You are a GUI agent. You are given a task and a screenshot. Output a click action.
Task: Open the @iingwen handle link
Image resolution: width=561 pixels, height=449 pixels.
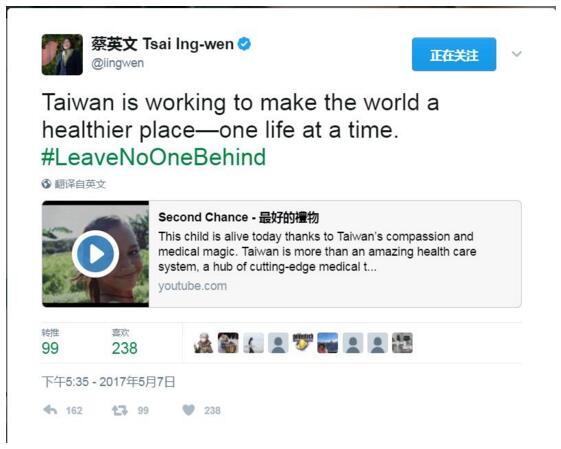(x=117, y=63)
